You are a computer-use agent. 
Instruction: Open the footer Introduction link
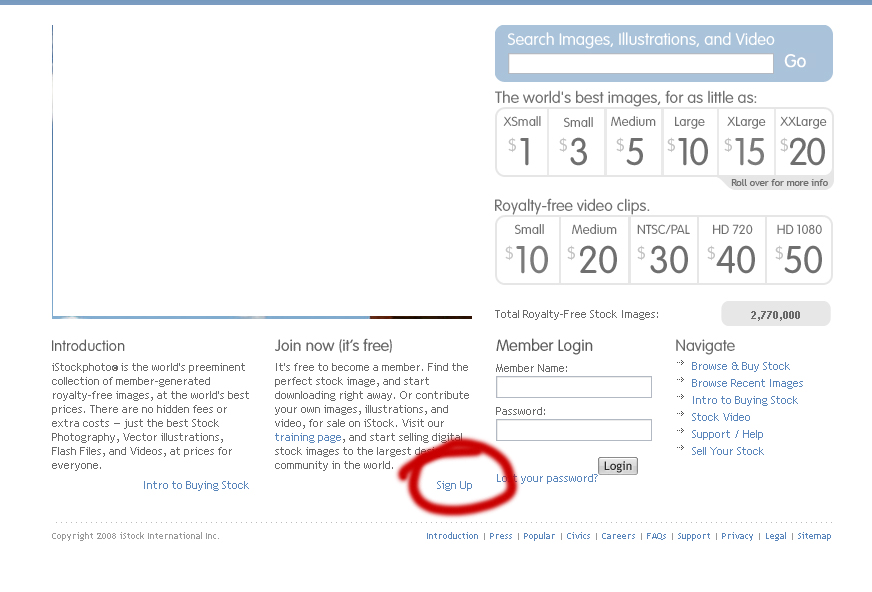452,536
